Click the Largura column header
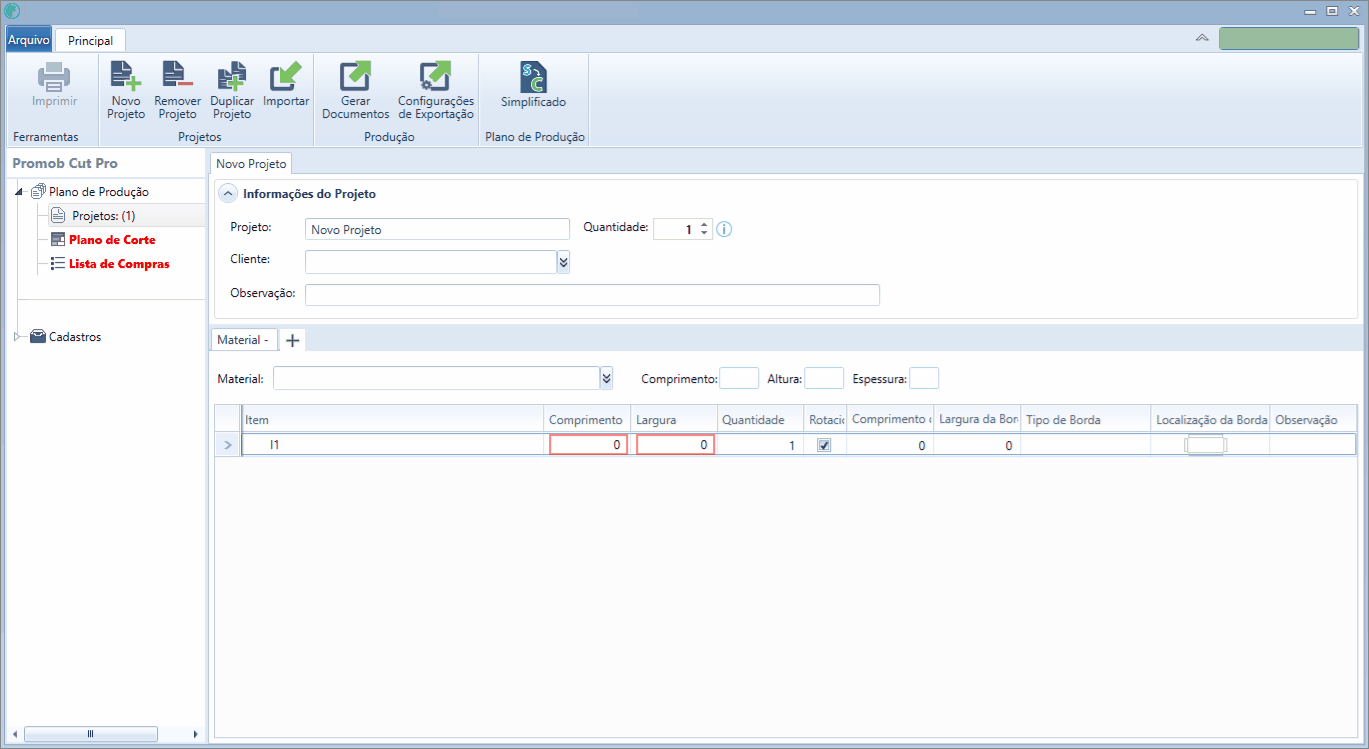The height and width of the screenshot is (749, 1369). coord(674,420)
